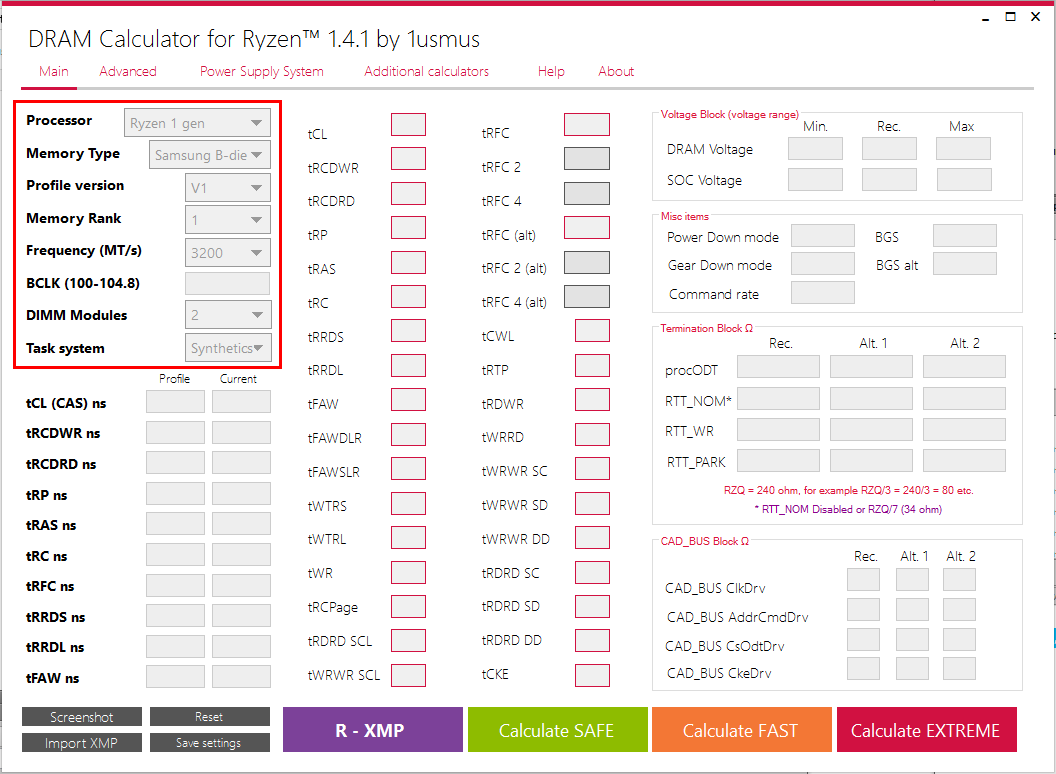
Task: Click the BCLK (100-104.8) input field
Action: (228, 283)
